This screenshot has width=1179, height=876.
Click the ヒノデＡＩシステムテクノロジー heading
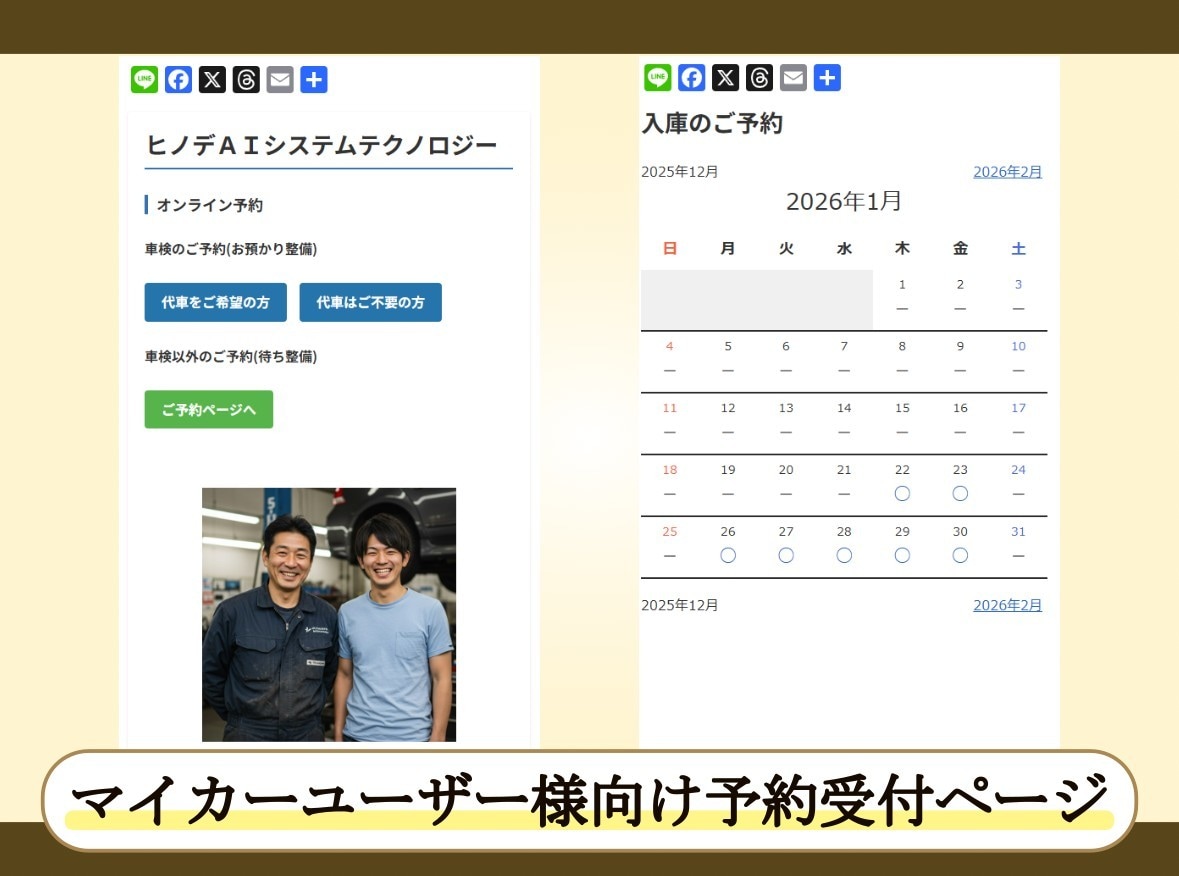[x=321, y=145]
